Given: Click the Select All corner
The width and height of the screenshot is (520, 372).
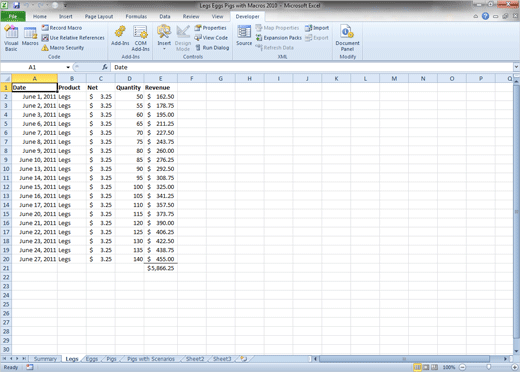Looking at the screenshot, I should pyautogui.click(x=6, y=79).
